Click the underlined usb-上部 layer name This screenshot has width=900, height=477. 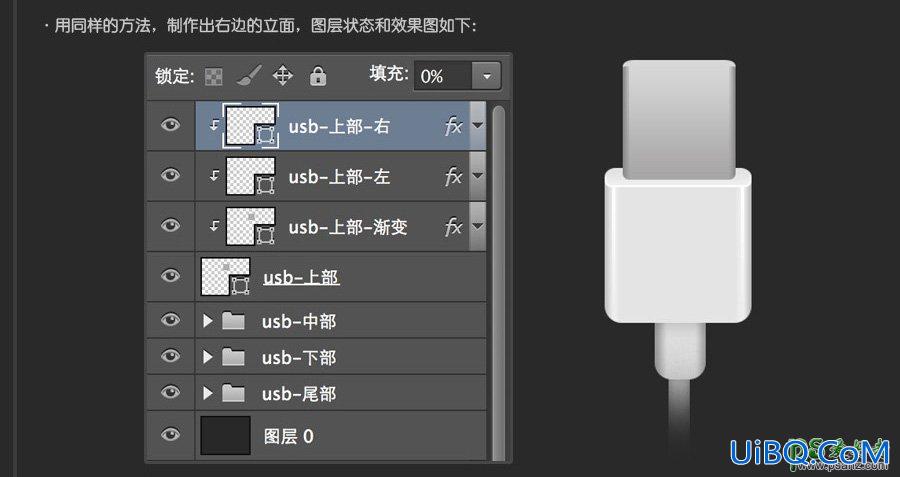[x=301, y=277]
